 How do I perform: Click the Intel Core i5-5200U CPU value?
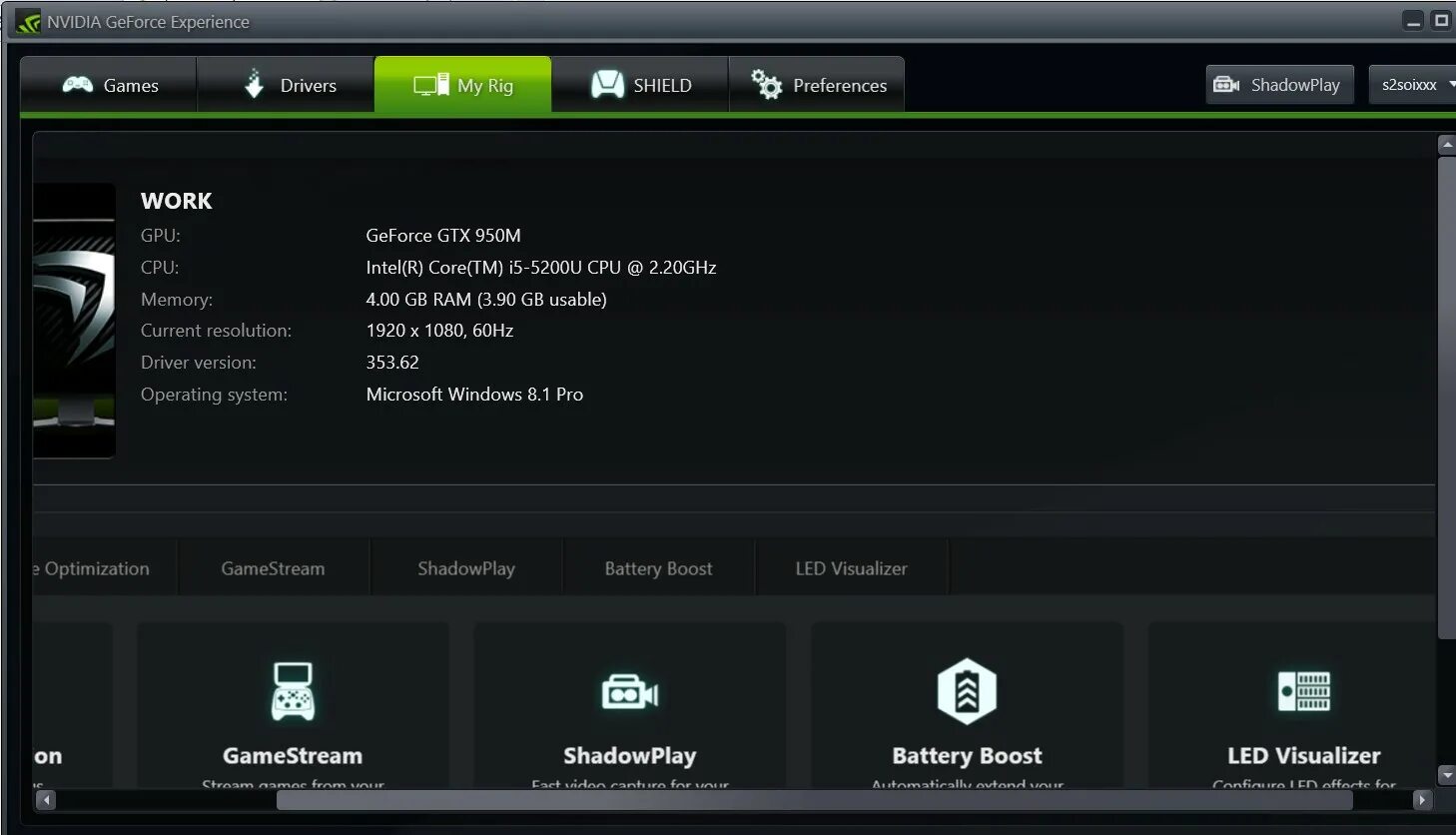point(541,268)
